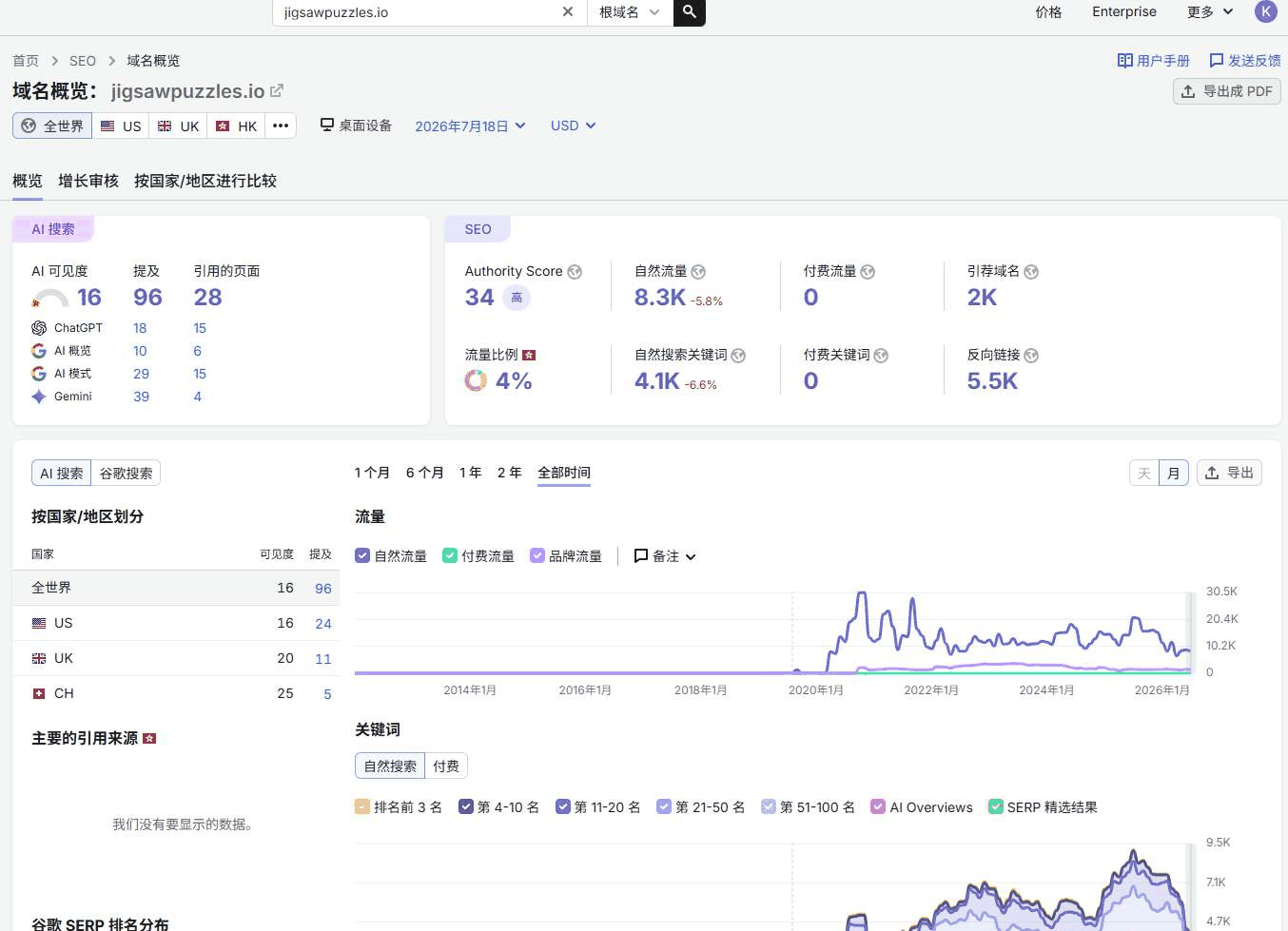Click the CH flag in the country table

click(x=39, y=694)
